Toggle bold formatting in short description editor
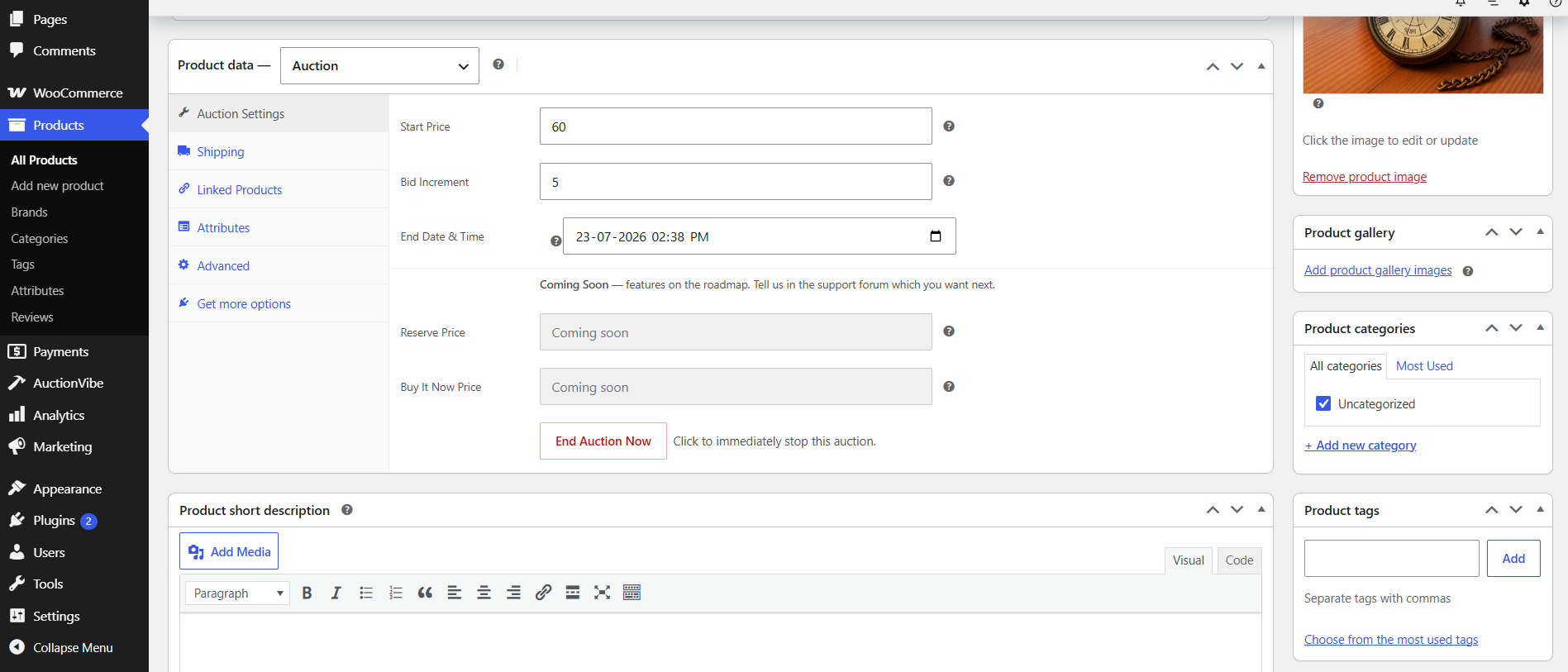The image size is (1568, 672). coord(307,593)
